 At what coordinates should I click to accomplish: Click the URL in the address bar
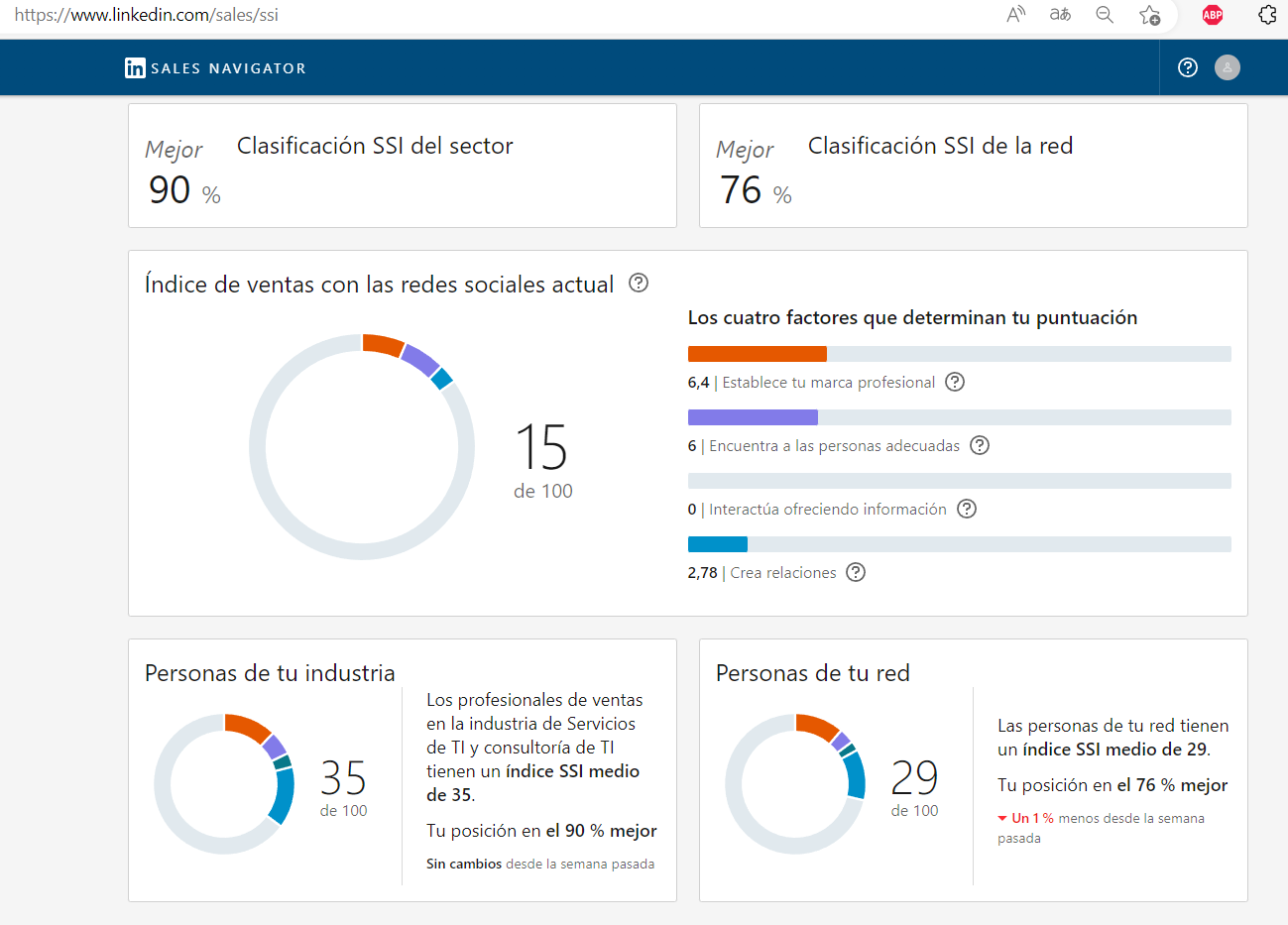146,15
